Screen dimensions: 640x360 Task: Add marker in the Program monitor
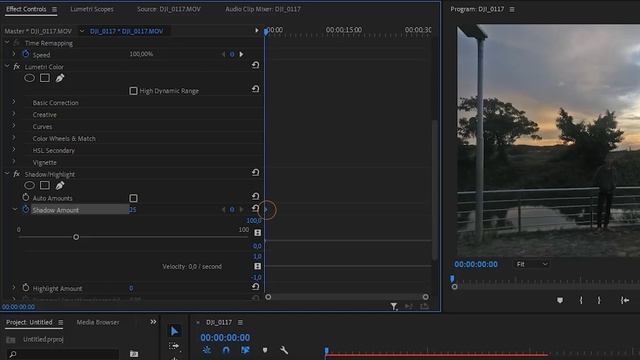click(x=560, y=300)
